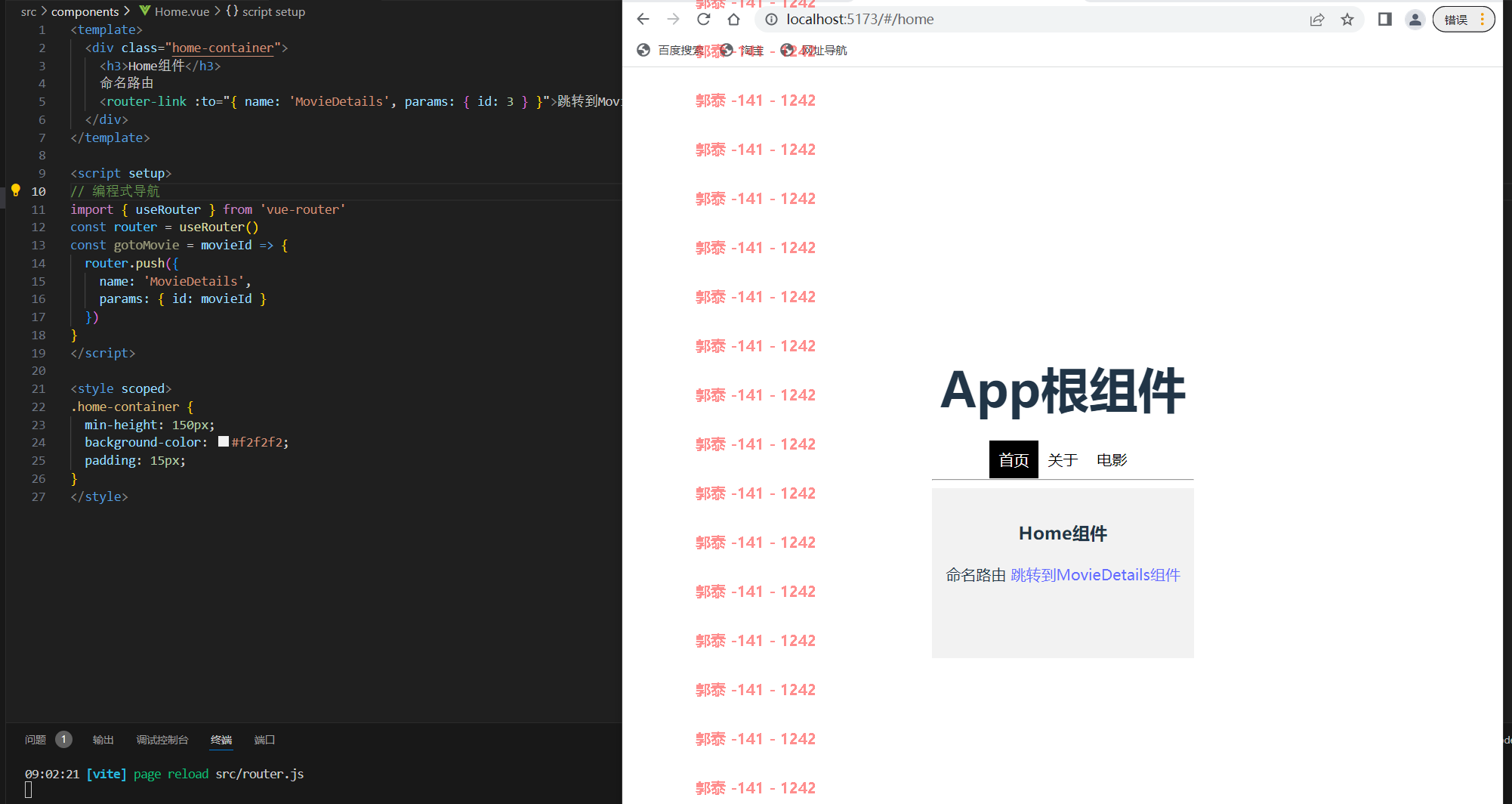Image resolution: width=1512 pixels, height=804 pixels.
Task: Click the App根组件 heading
Action: 1063,391
